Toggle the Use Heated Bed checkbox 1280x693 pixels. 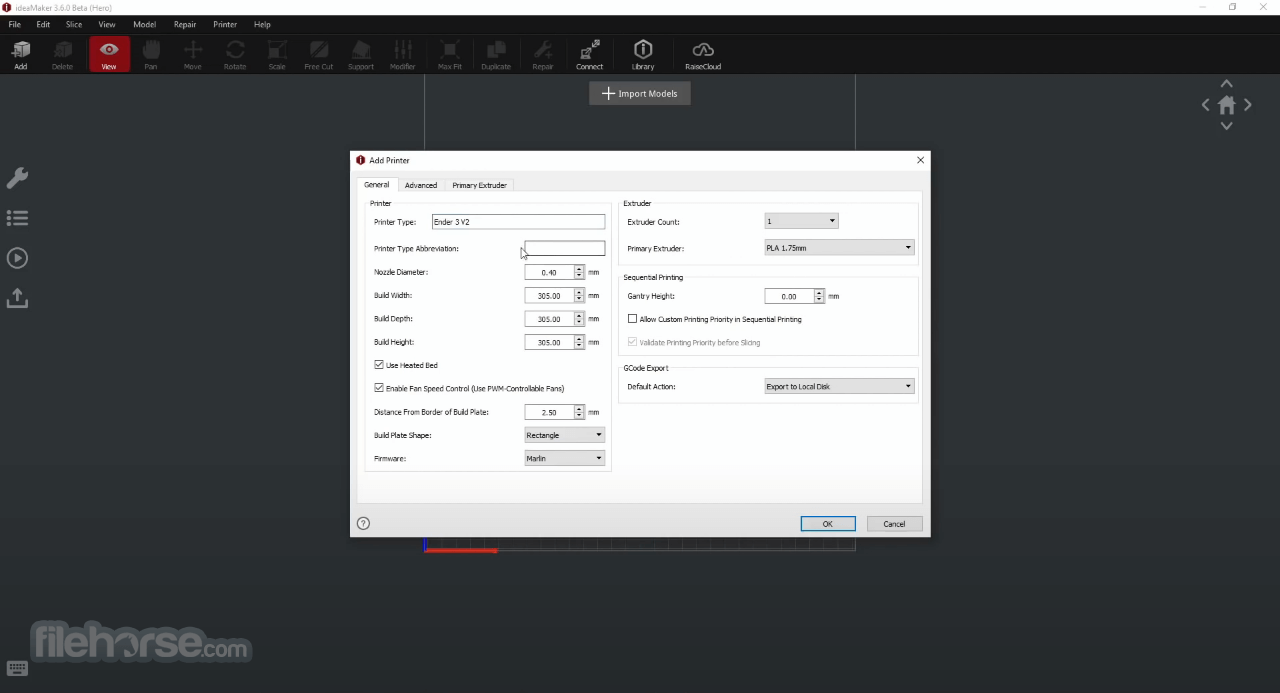(x=379, y=365)
